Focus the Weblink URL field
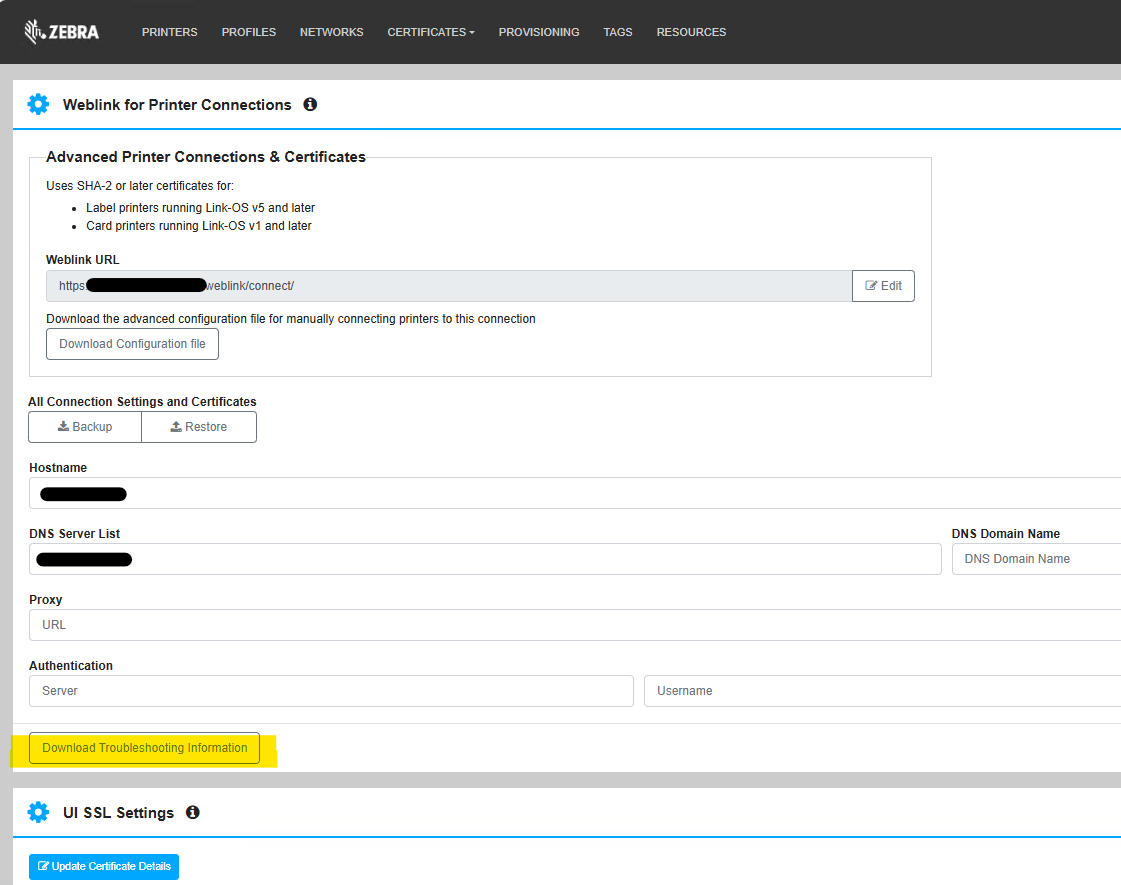The height and width of the screenshot is (885, 1121). click(x=449, y=286)
